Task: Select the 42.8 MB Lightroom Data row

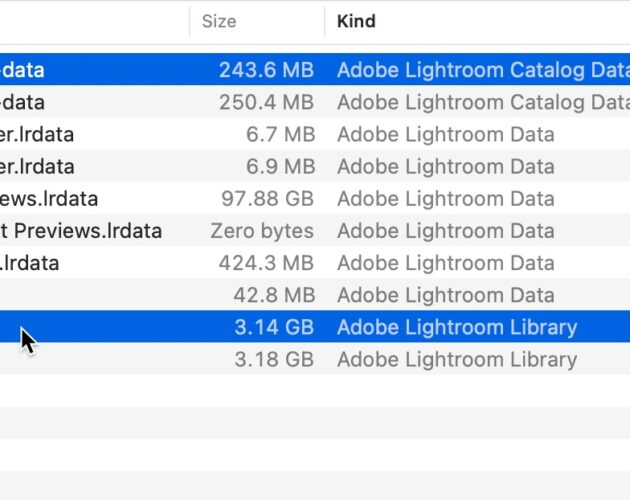Action: tap(315, 294)
